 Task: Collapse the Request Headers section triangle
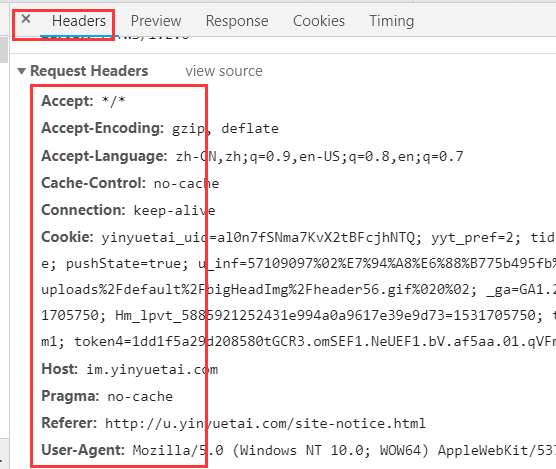[22, 71]
